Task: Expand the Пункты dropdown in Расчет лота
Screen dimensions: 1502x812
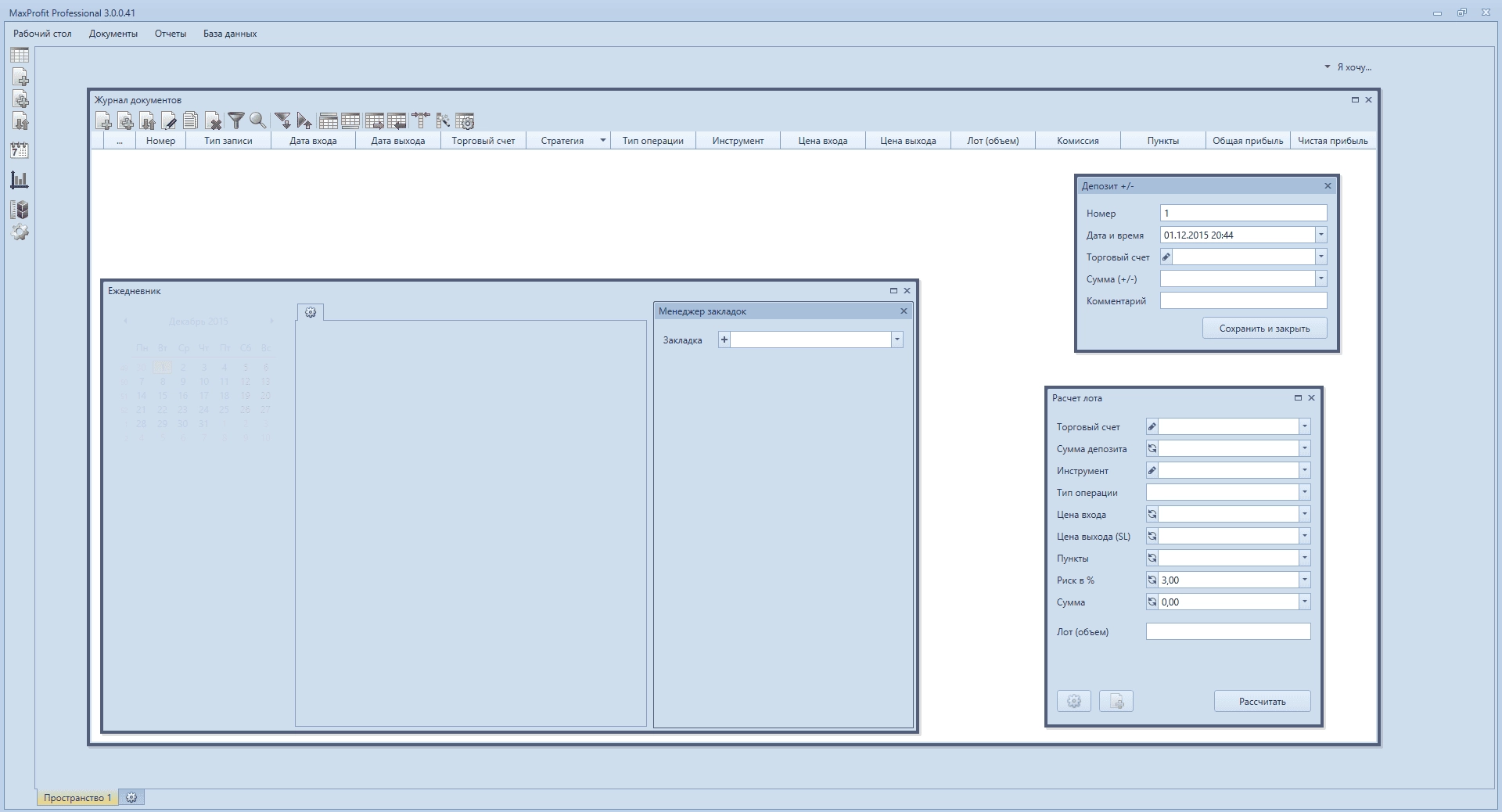Action: tap(1305, 558)
